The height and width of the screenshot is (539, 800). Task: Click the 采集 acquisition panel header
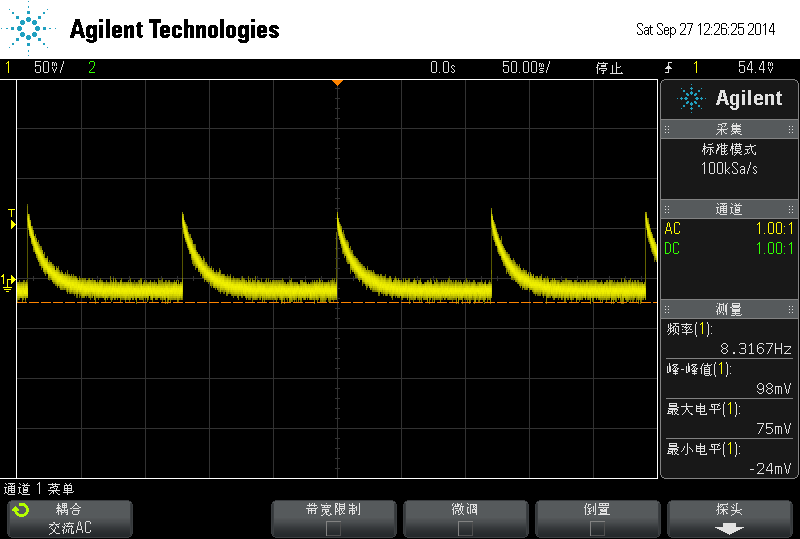729,129
